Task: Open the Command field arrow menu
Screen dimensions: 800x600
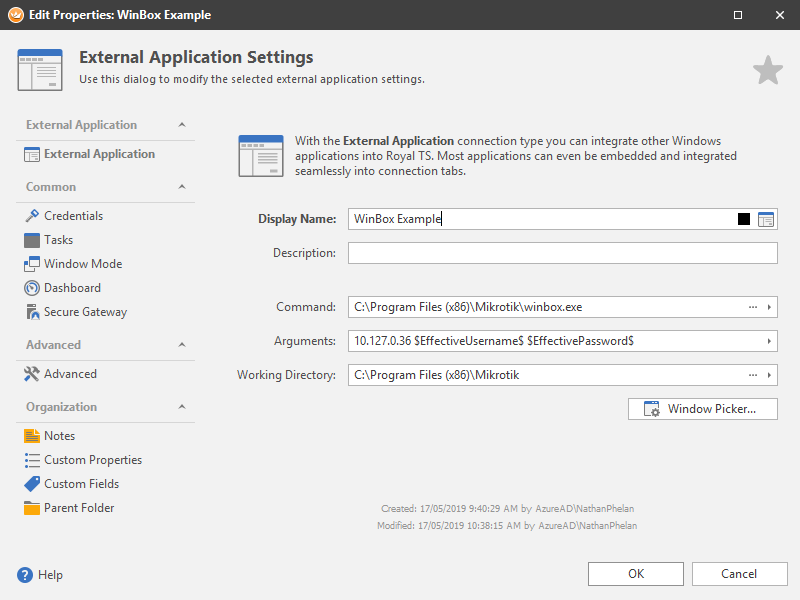Action: (769, 308)
